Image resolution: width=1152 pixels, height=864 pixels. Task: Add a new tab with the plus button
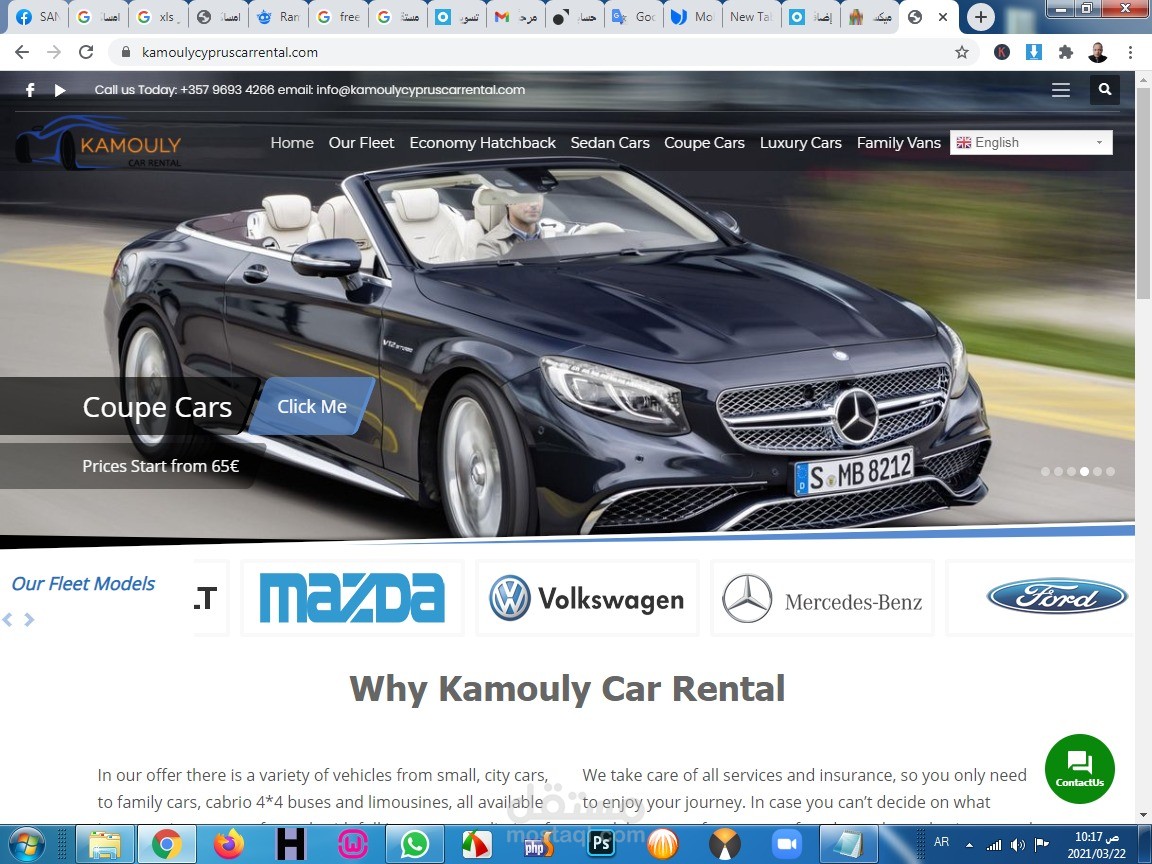980,17
